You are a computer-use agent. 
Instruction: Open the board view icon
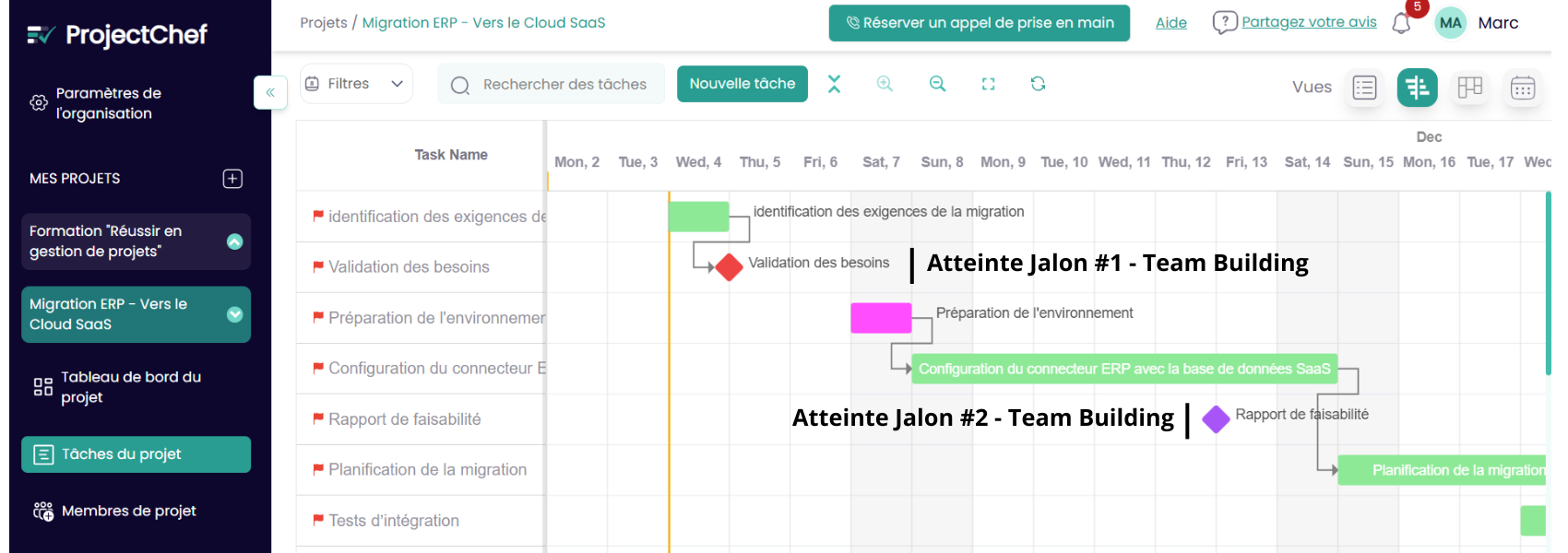pos(1470,88)
